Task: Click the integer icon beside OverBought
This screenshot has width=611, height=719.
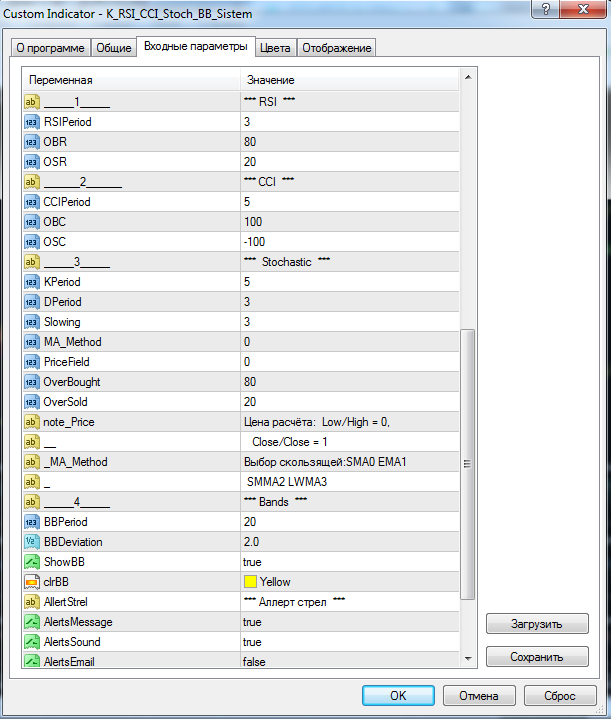Action: tap(31, 382)
